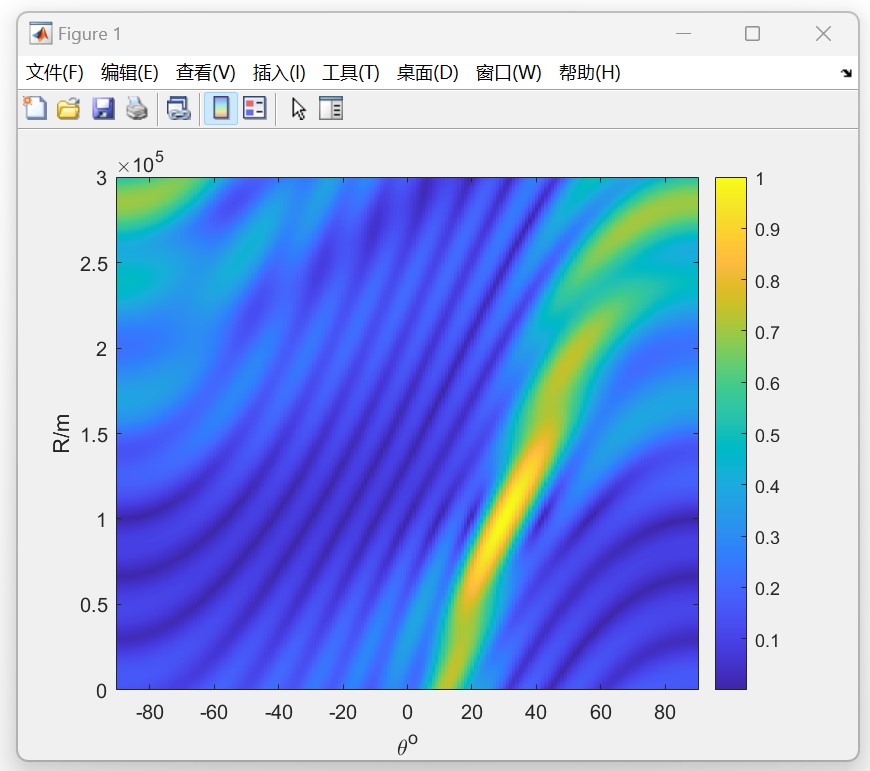Click the New Figure toolbar icon
Screen dimensions: 870x771
35,108
